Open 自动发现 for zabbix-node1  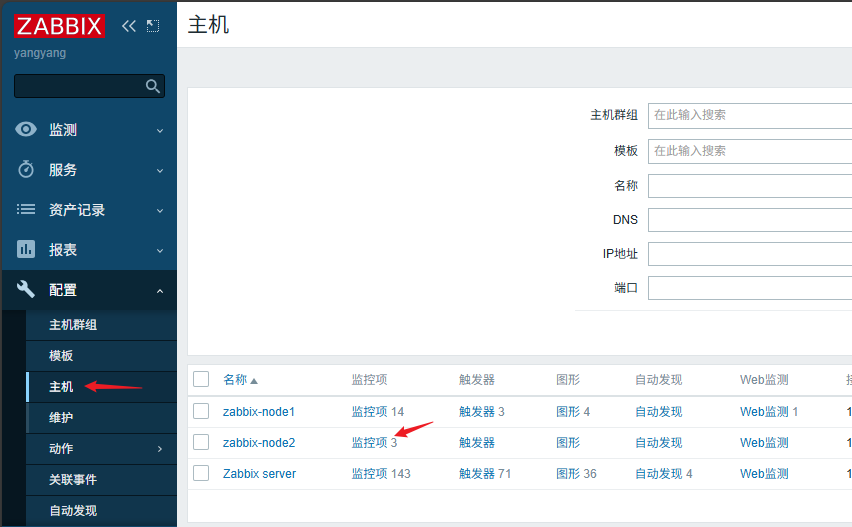(659, 412)
